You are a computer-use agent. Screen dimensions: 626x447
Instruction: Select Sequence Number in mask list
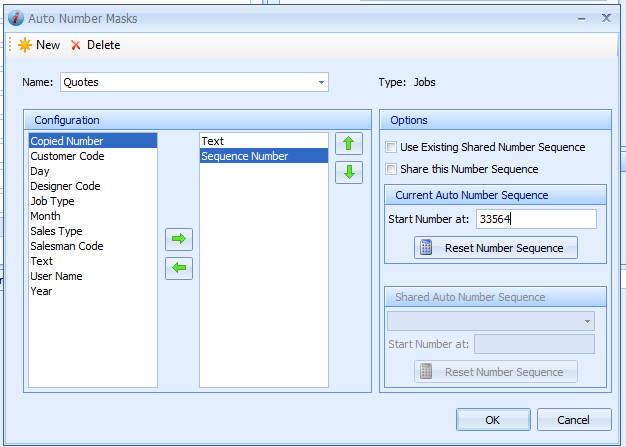click(244, 156)
